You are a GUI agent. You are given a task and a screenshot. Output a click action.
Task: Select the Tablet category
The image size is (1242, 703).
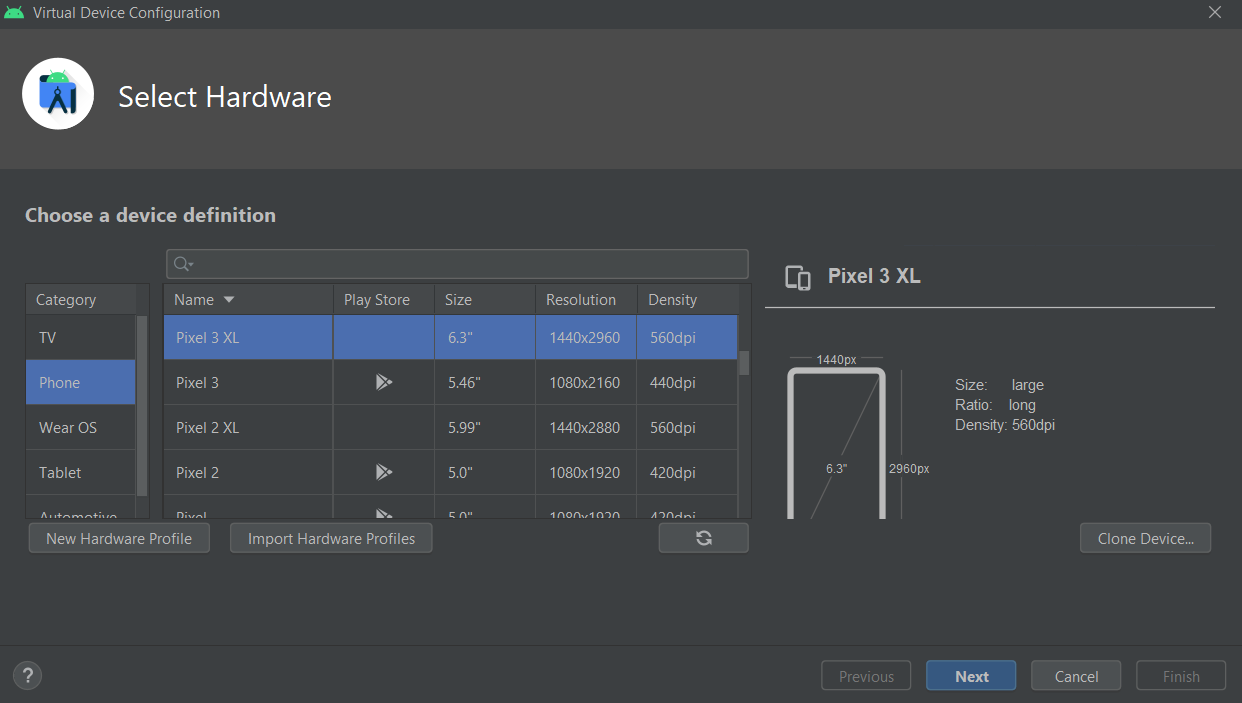pos(80,472)
